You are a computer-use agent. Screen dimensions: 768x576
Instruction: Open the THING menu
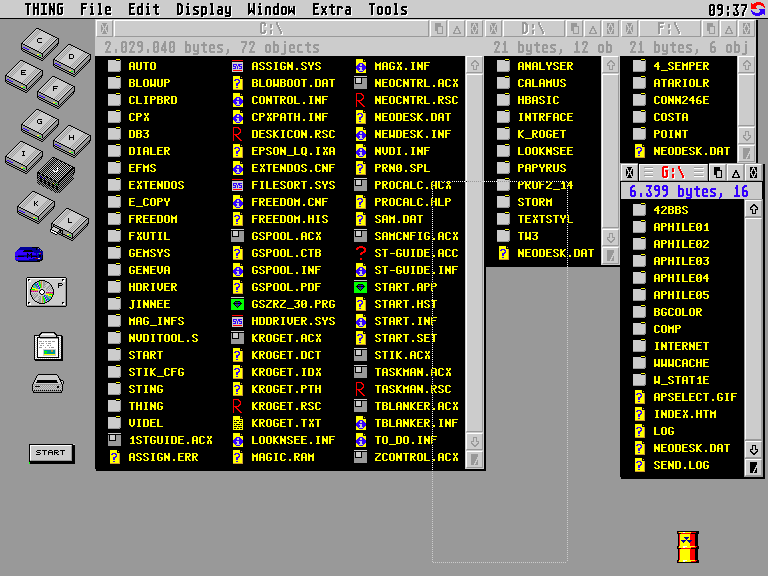44,9
